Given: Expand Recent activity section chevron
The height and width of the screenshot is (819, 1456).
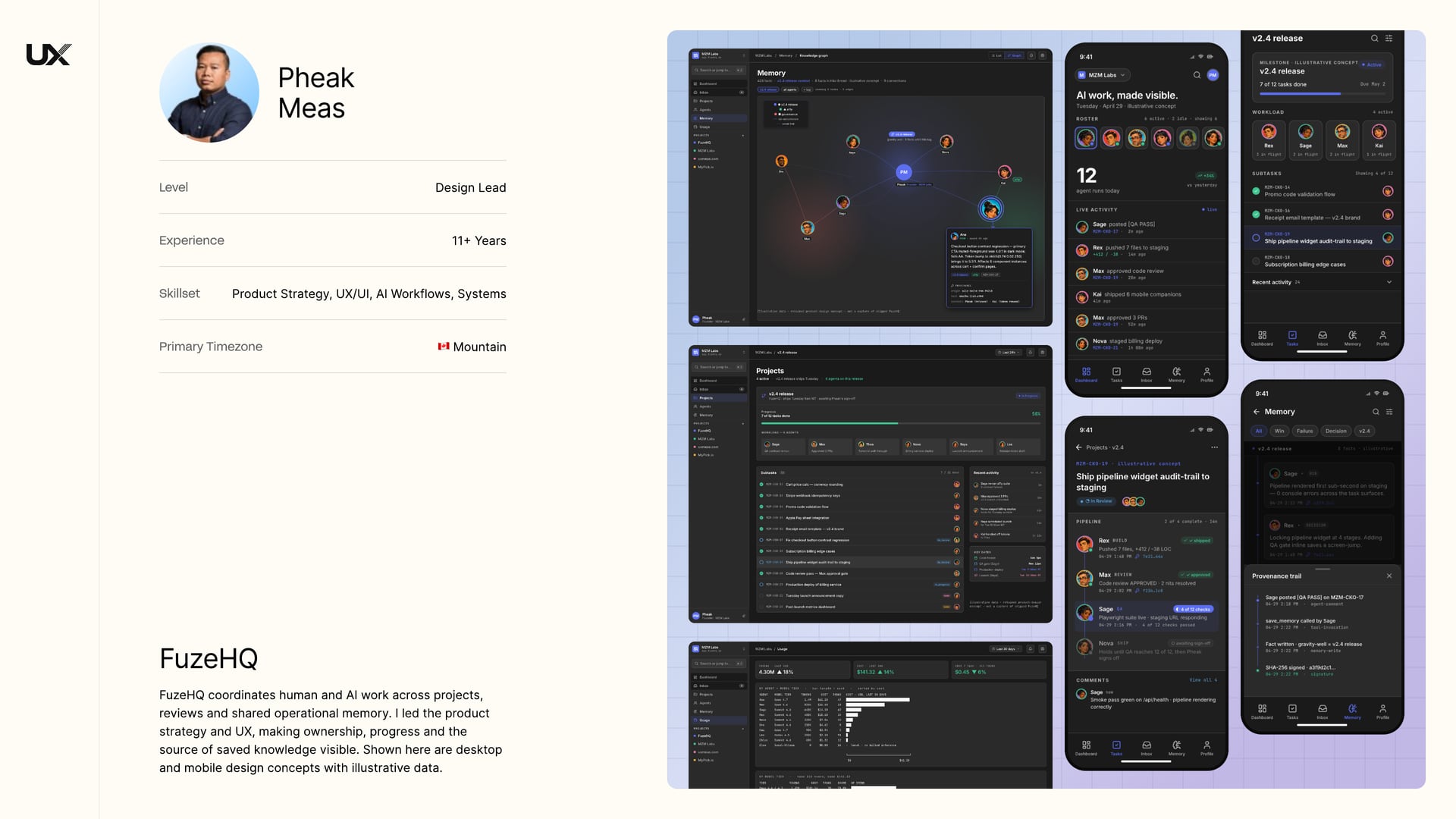Looking at the screenshot, I should click(1389, 282).
